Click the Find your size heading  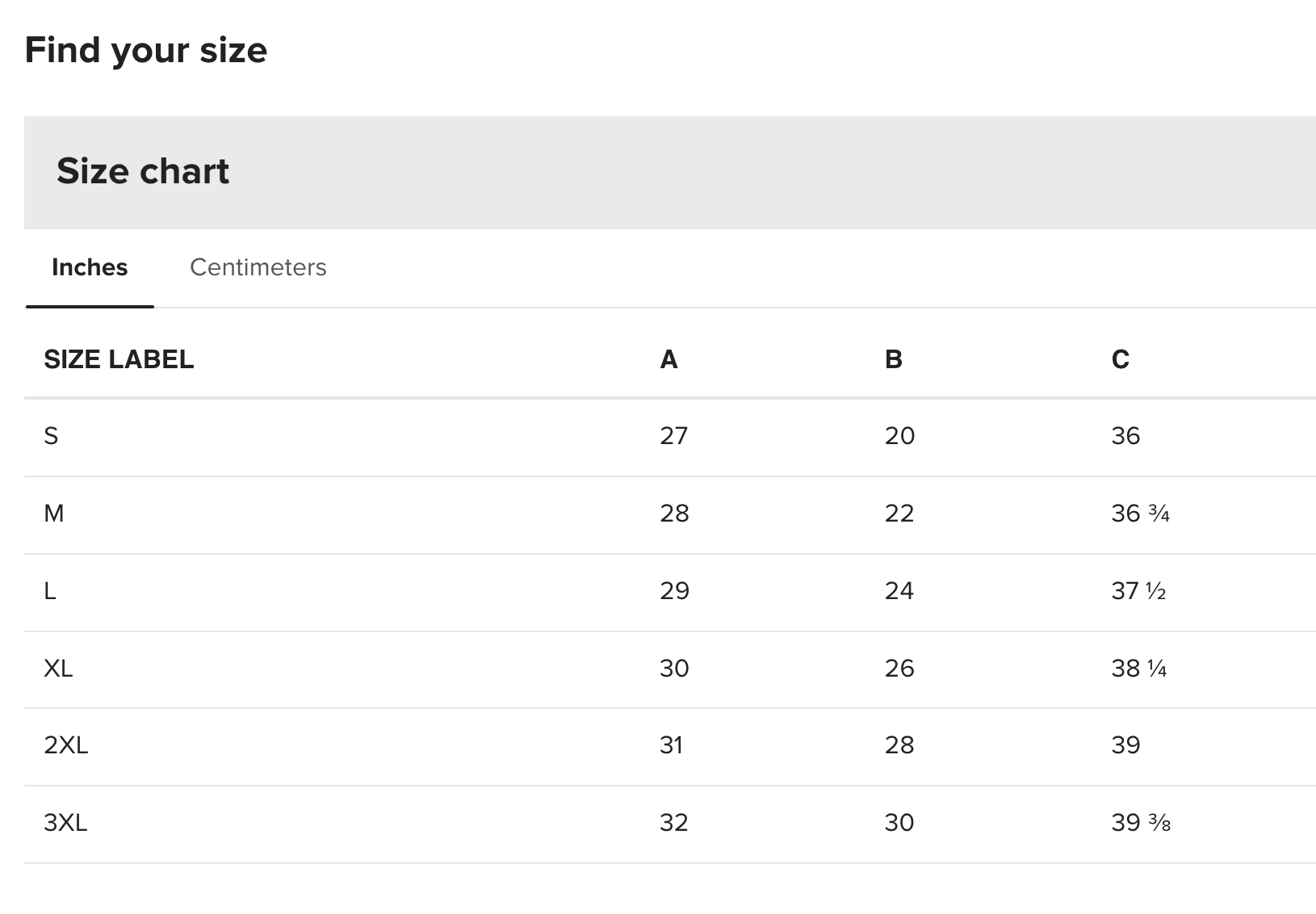pos(146,50)
